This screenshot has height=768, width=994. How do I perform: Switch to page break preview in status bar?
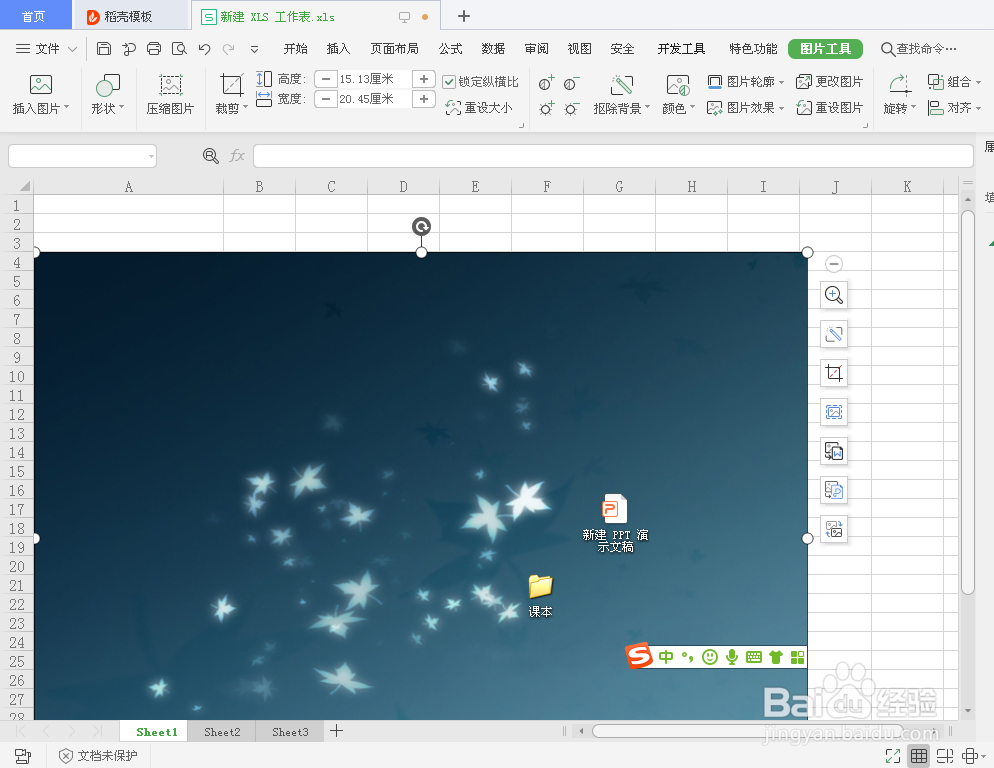click(x=945, y=755)
